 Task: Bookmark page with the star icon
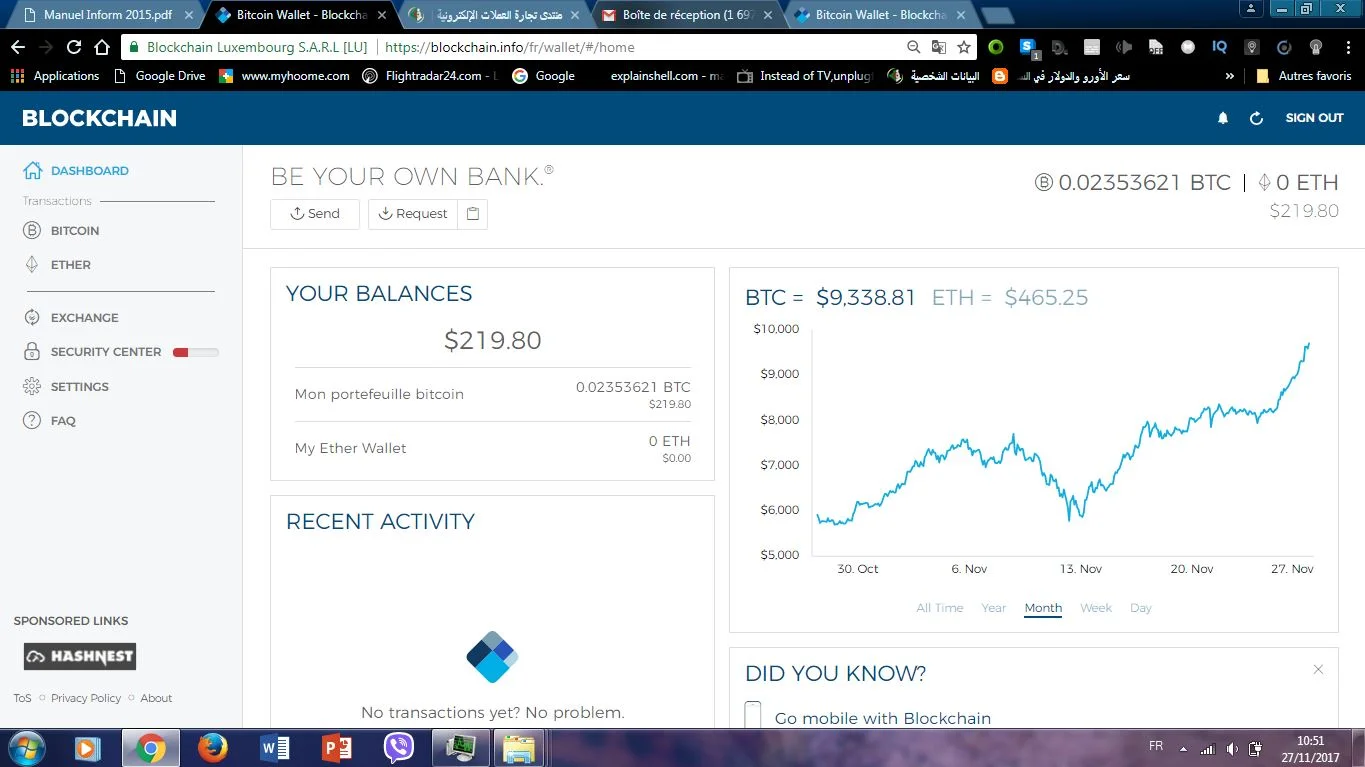[x=963, y=47]
